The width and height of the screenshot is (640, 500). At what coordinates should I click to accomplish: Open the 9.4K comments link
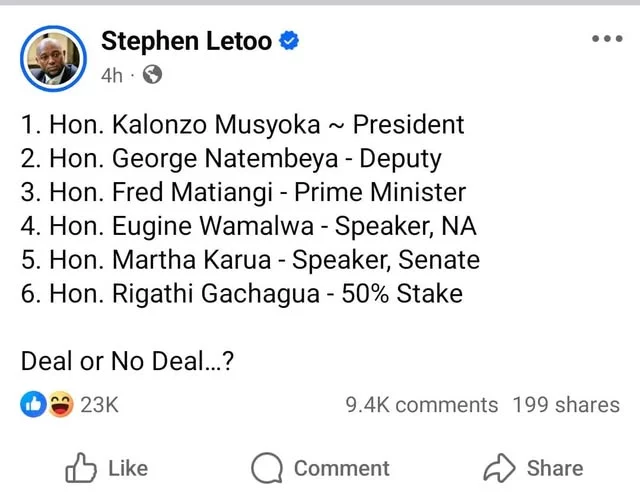[x=421, y=405]
